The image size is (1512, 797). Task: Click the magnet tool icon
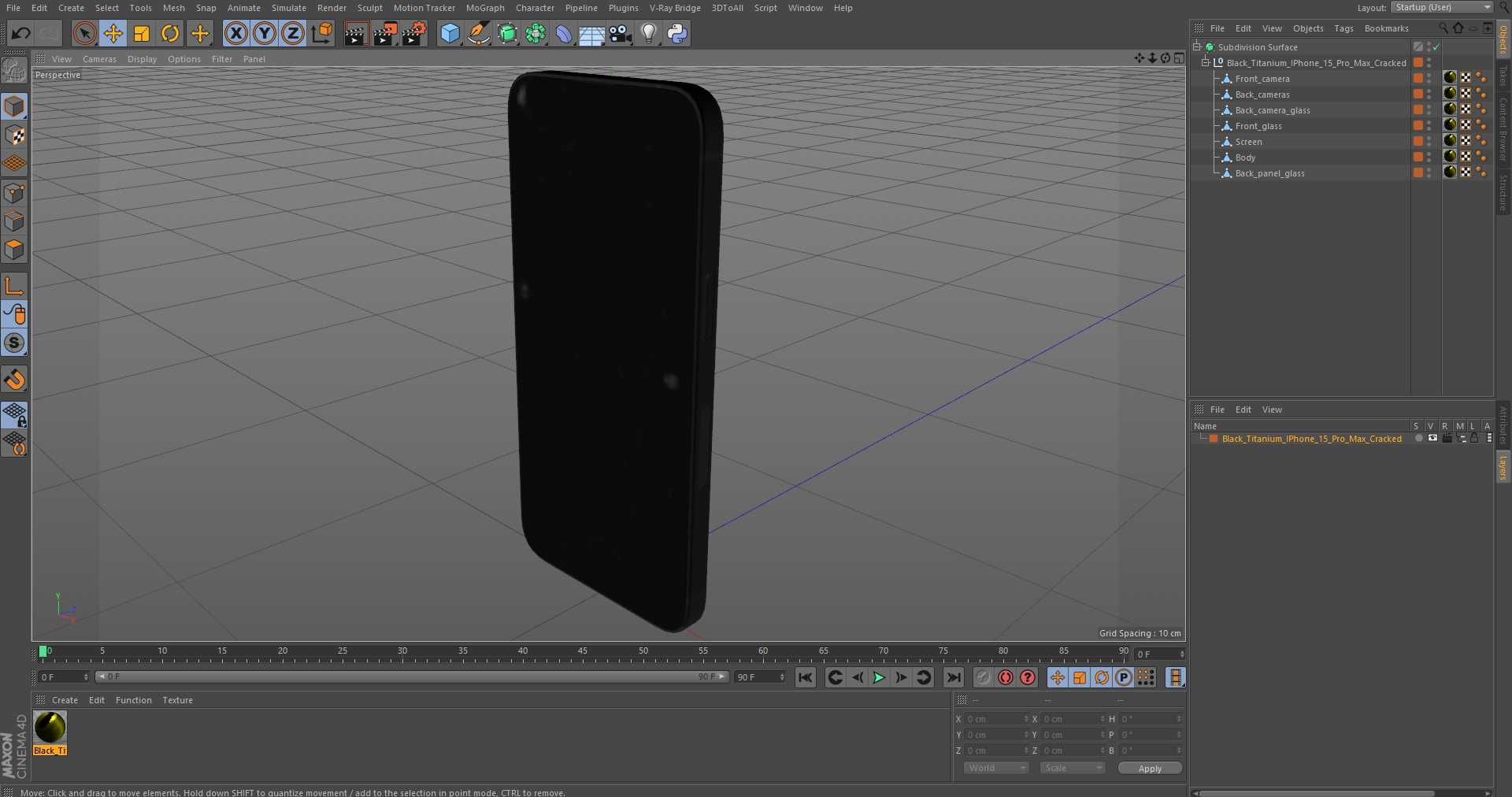pos(15,379)
